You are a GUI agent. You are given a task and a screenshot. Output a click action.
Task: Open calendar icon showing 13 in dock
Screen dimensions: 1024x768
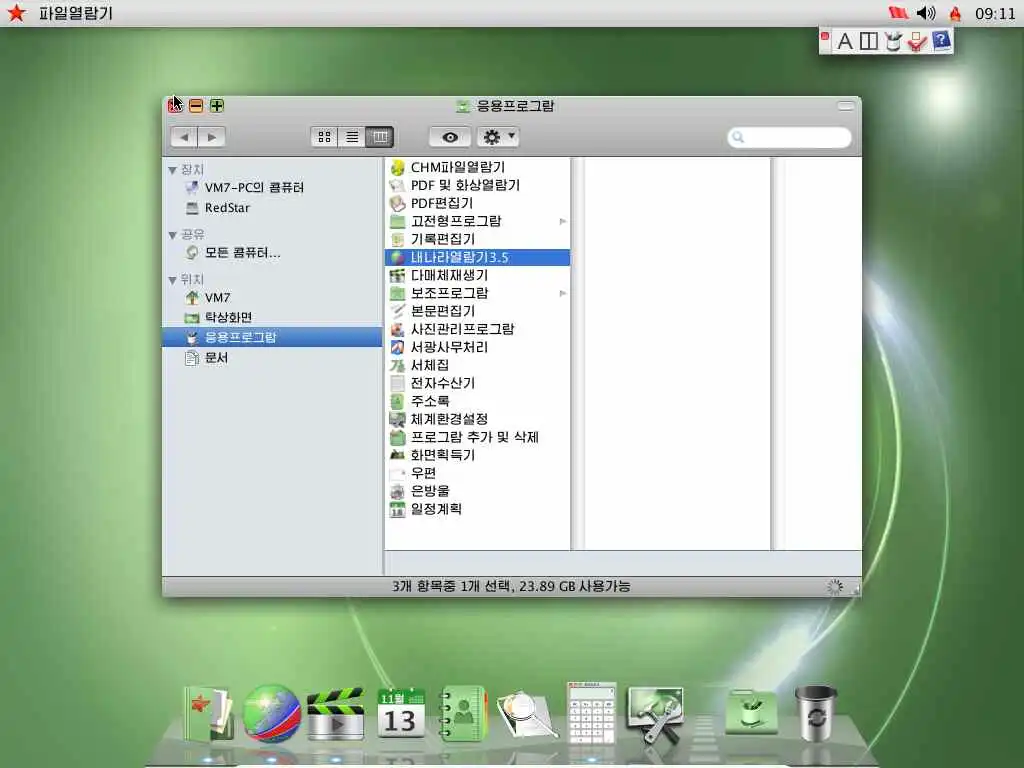(401, 713)
